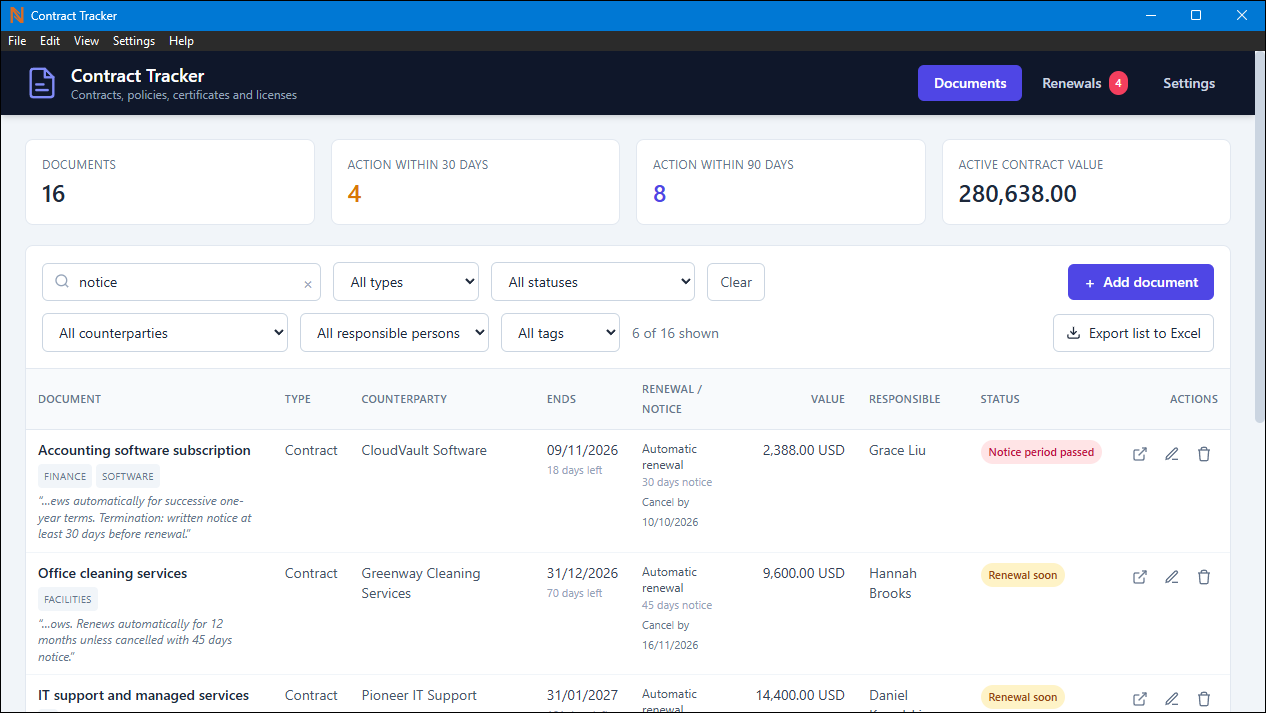The width and height of the screenshot is (1266, 713).
Task: Click the Hannah Brooks responsible cell
Action: (893, 583)
